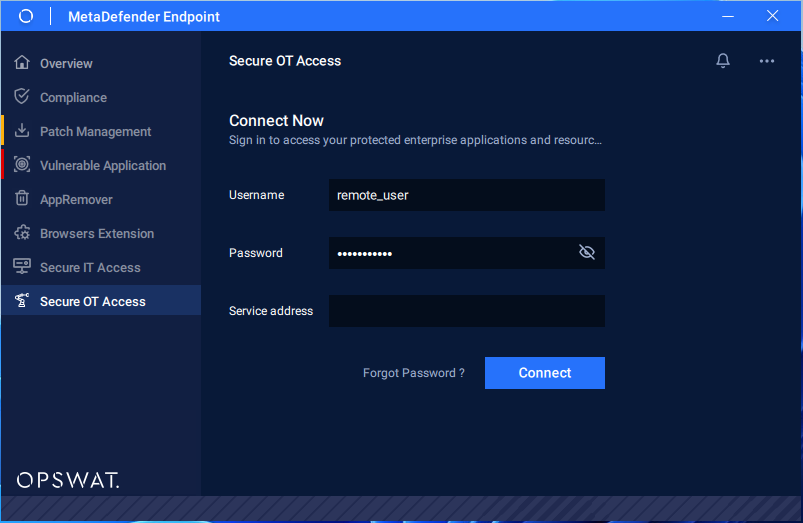The width and height of the screenshot is (803, 523).
Task: Click the Secure IT Access monitor icon
Action: click(x=22, y=266)
